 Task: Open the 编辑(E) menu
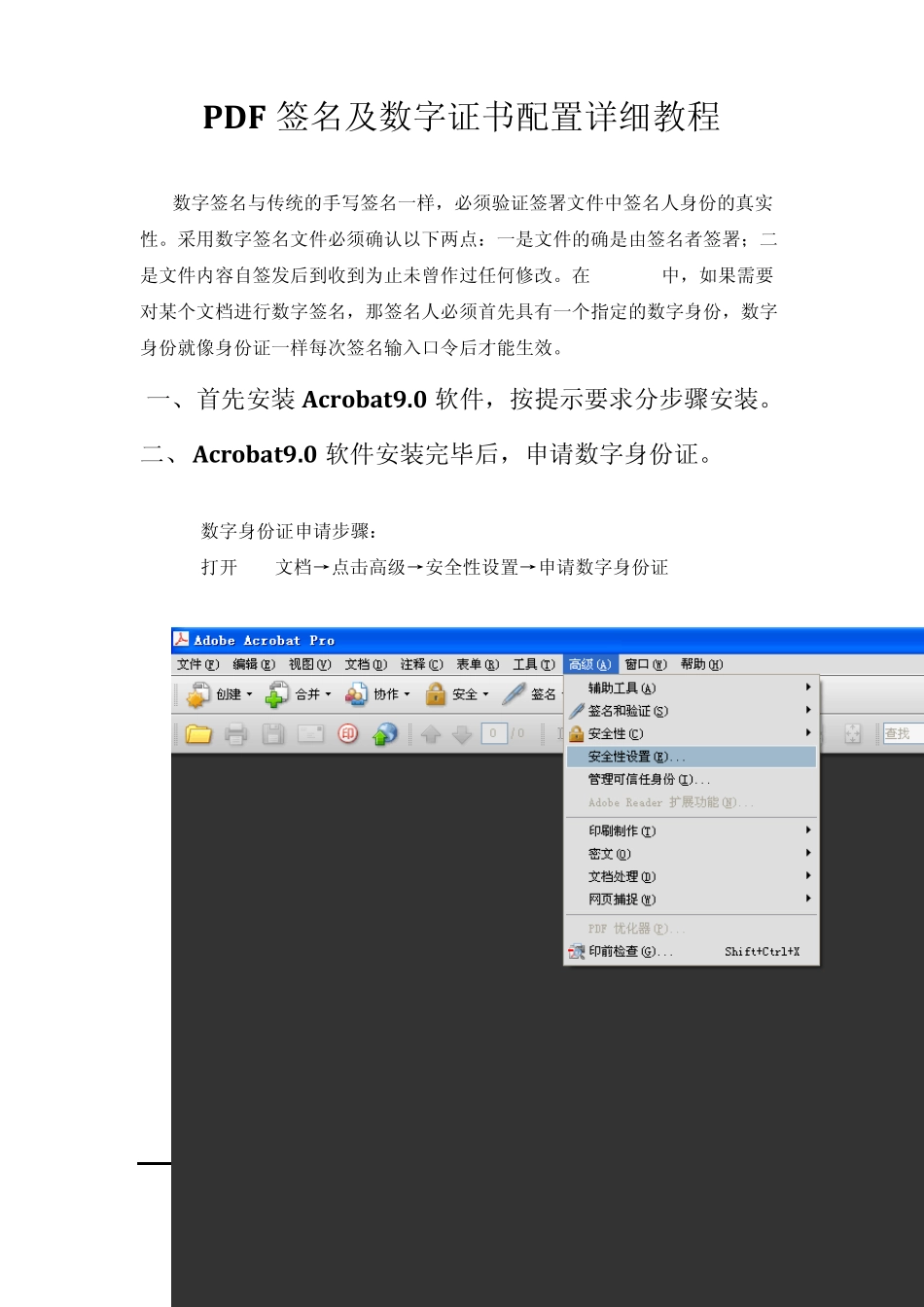[x=254, y=664]
